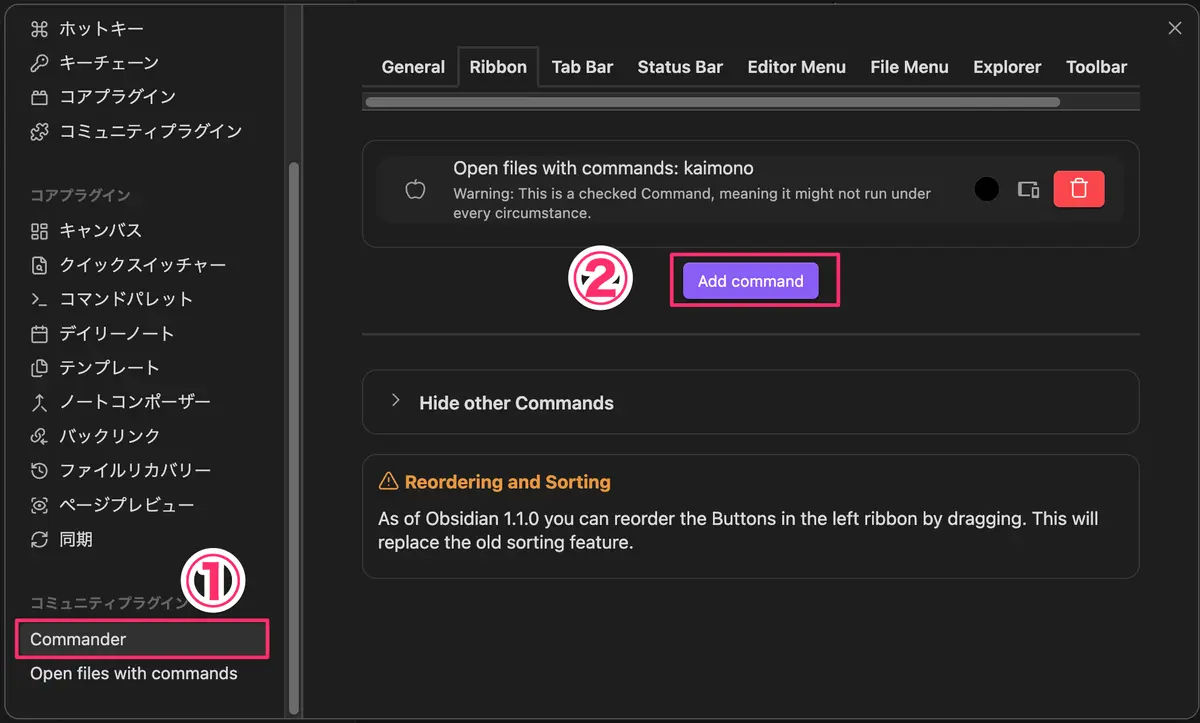Click the apple icon of kaimono command
The image size is (1200, 723).
(415, 189)
